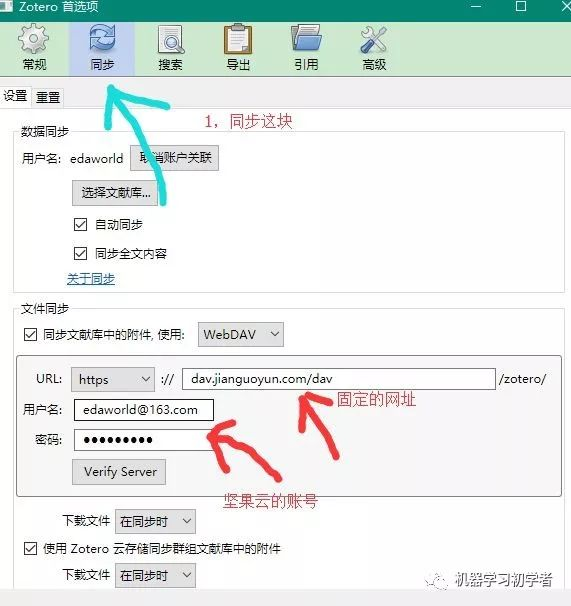Open the 高级 (Advanced) tools icon pane
This screenshot has width=571, height=606.
coord(374,48)
